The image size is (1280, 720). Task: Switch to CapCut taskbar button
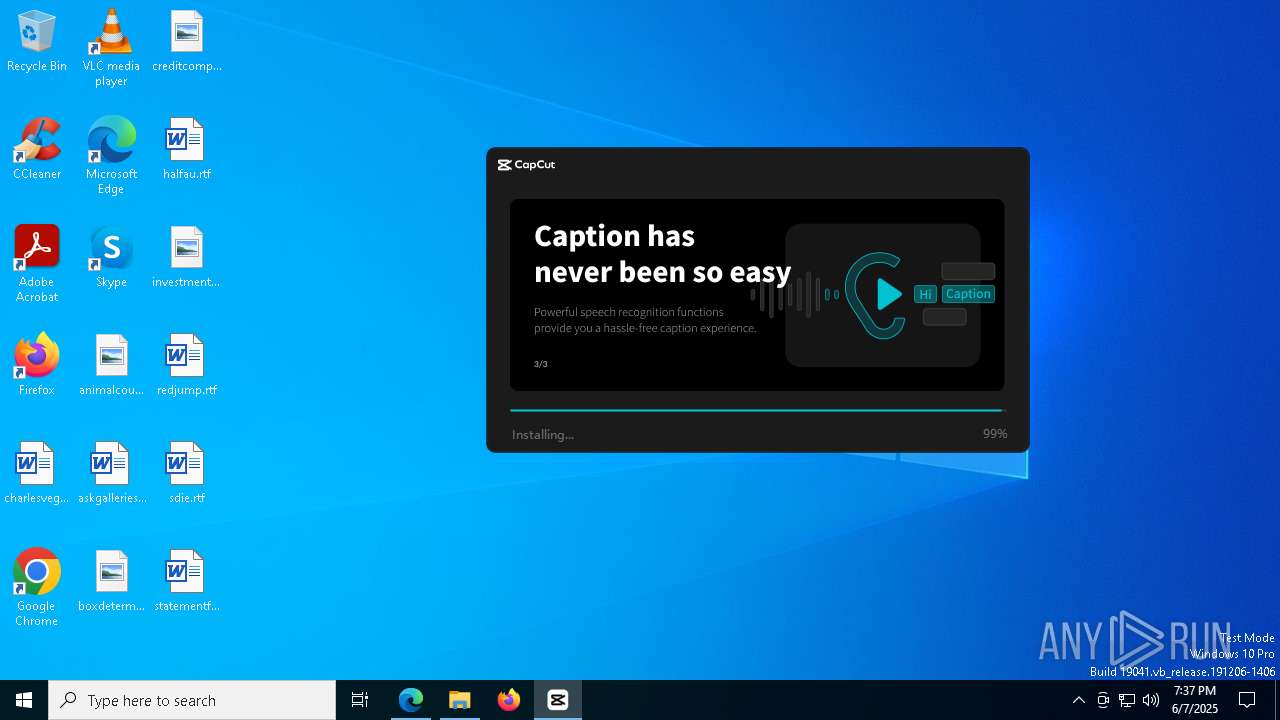point(558,700)
